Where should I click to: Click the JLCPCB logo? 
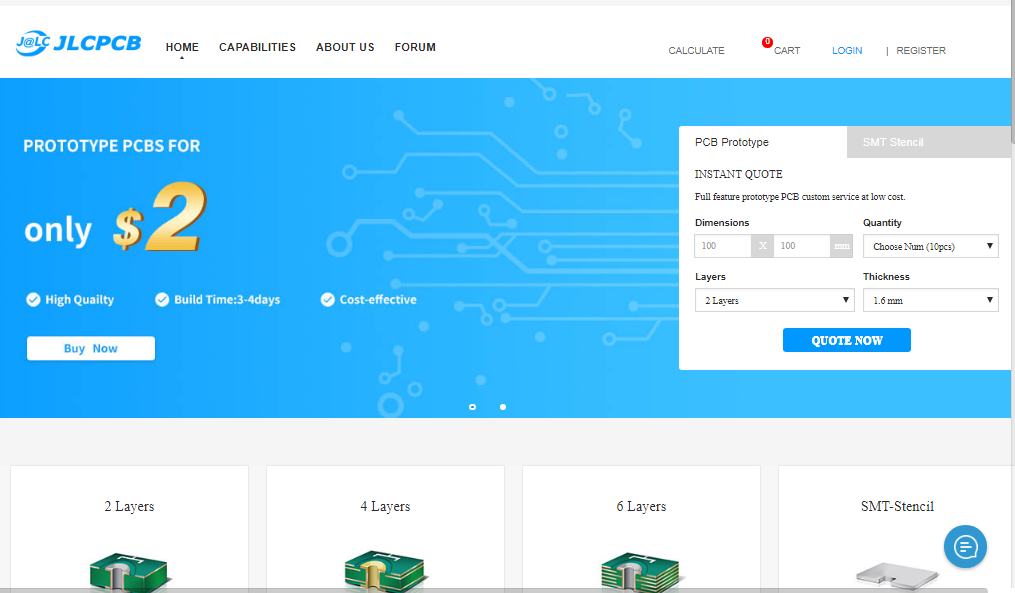[78, 43]
